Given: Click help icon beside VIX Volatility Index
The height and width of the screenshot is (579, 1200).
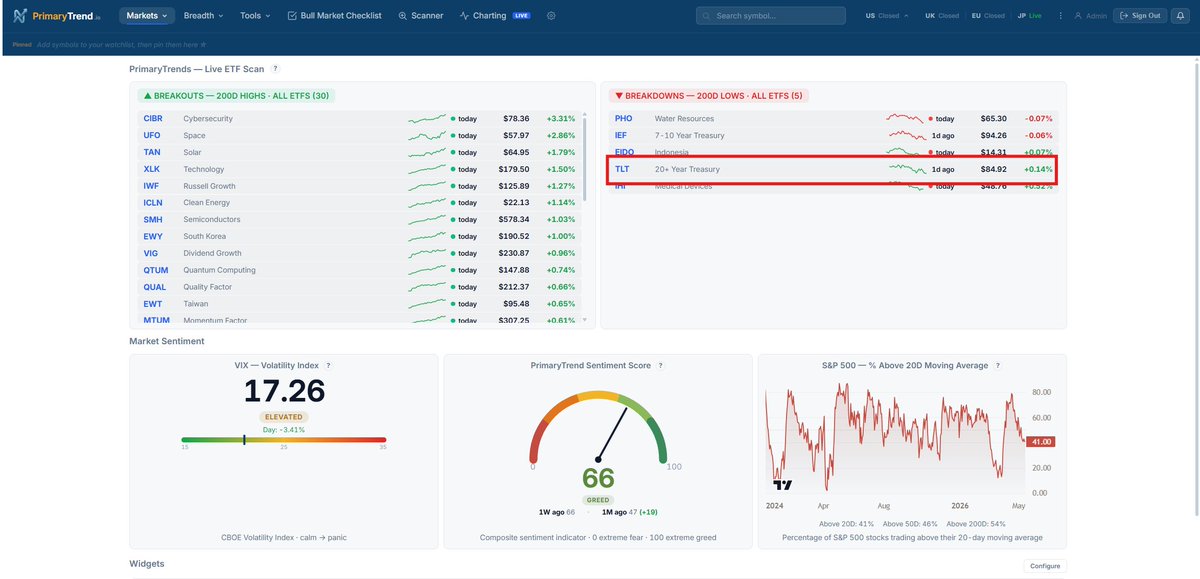Looking at the screenshot, I should pyautogui.click(x=328, y=366).
